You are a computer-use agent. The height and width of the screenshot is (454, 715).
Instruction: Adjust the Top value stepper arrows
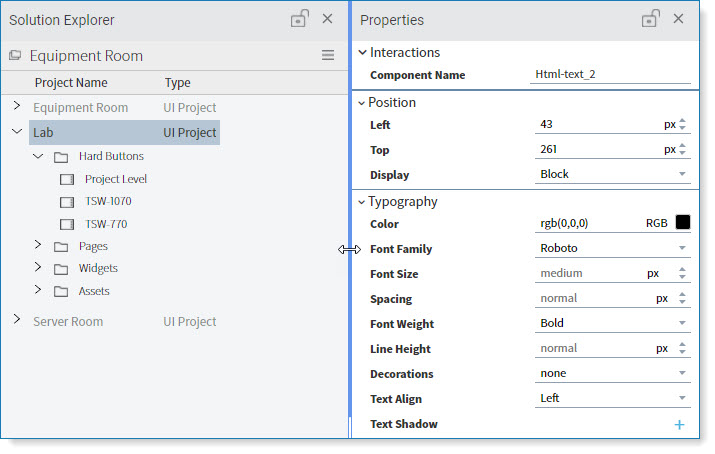pos(682,149)
